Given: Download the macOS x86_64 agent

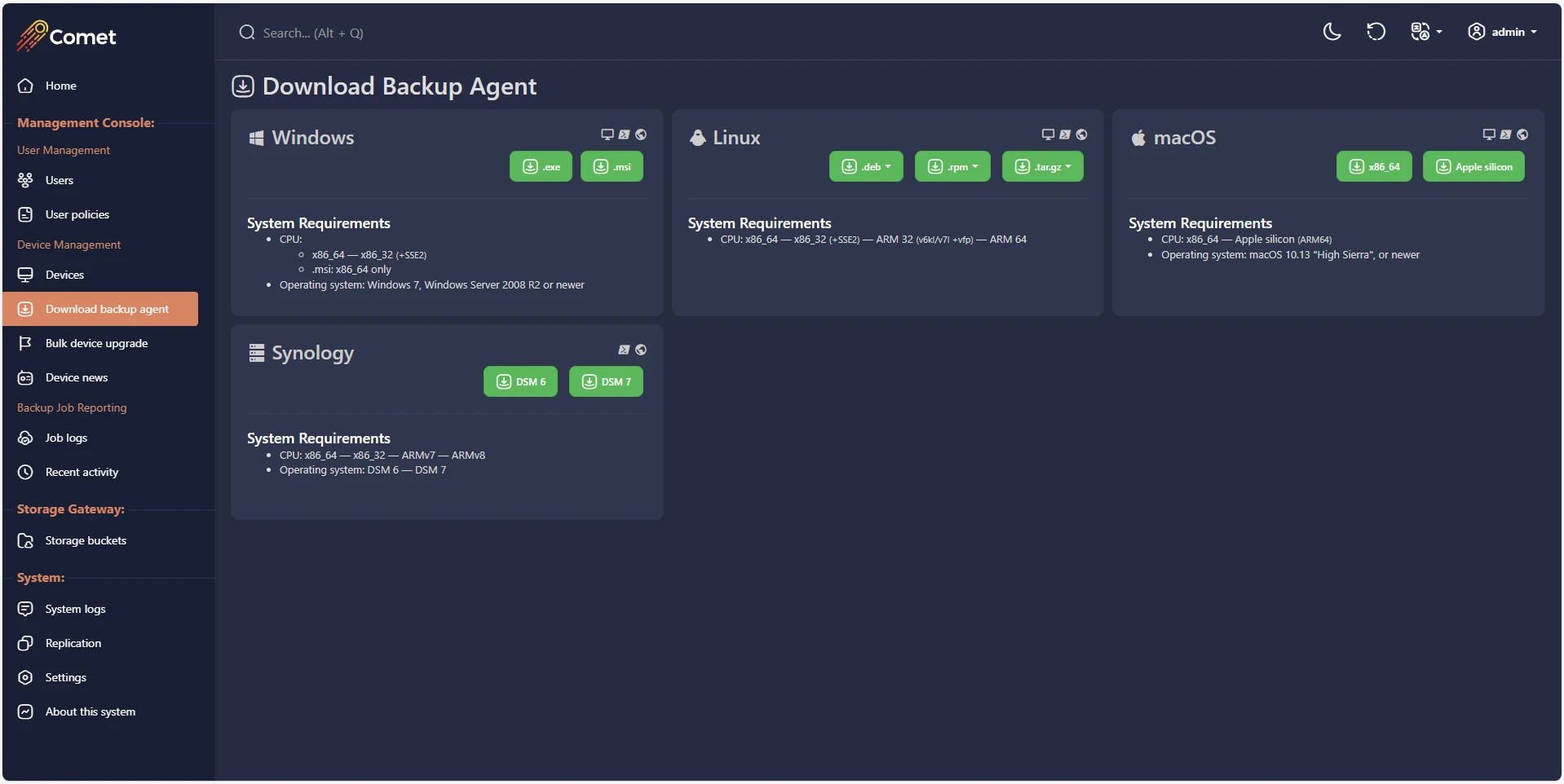Looking at the screenshot, I should click(1374, 166).
